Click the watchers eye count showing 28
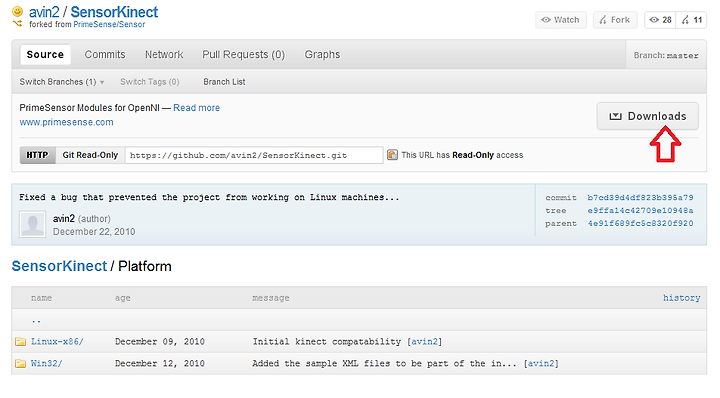720x398 pixels. (x=660, y=20)
